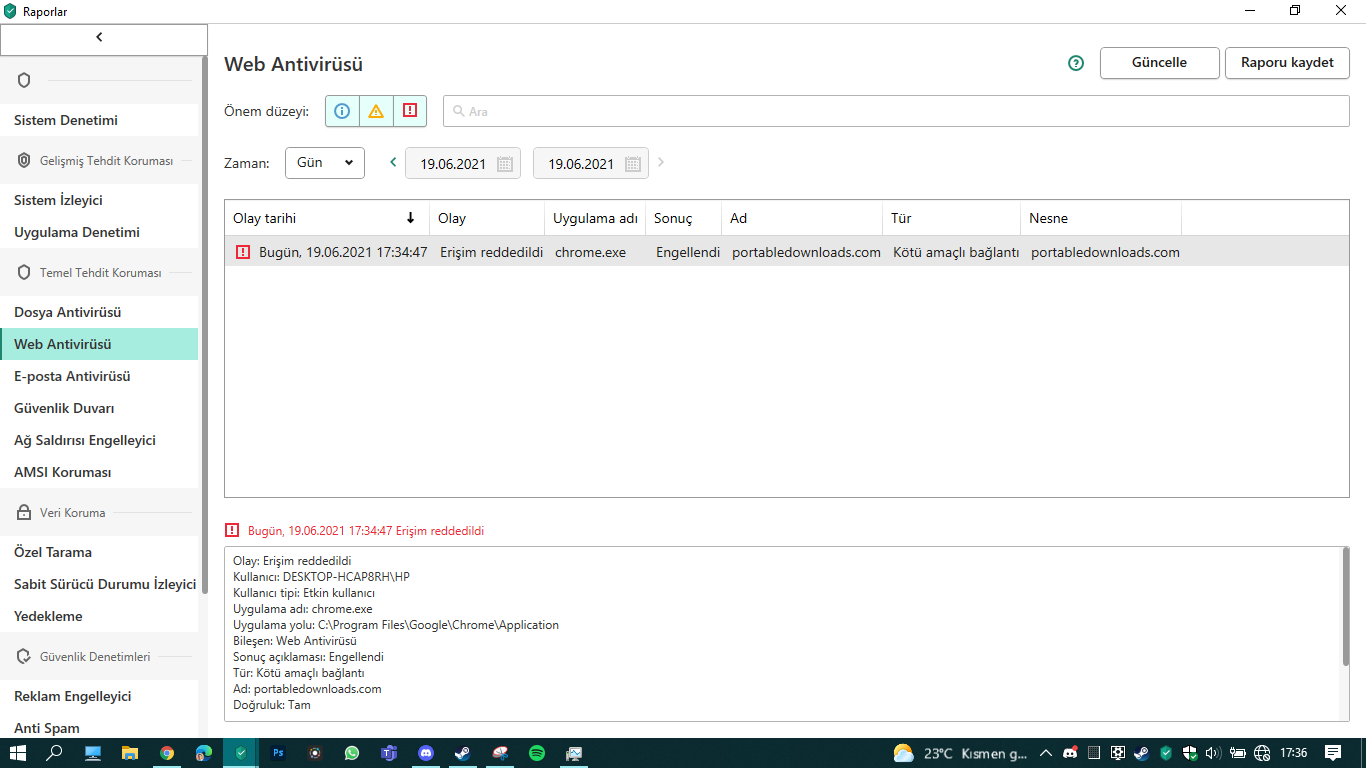The height and width of the screenshot is (768, 1366).
Task: Click the Kullanıcı: DESKTOP-HCAP8RH\HP details line
Action: pyautogui.click(x=321, y=577)
